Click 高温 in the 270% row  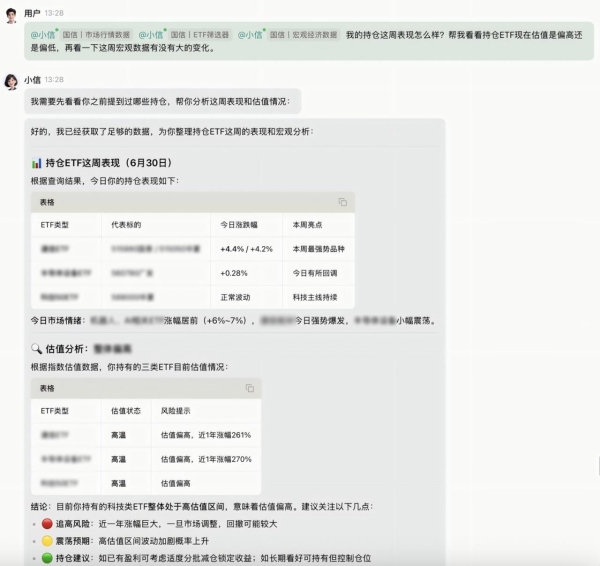coord(118,459)
